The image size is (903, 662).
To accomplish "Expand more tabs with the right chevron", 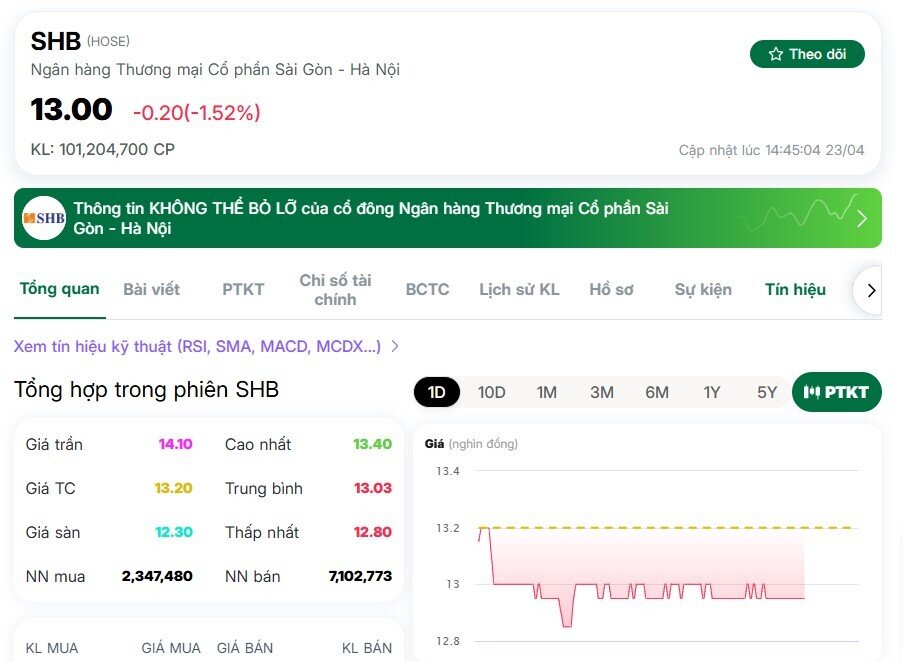I will 869,290.
